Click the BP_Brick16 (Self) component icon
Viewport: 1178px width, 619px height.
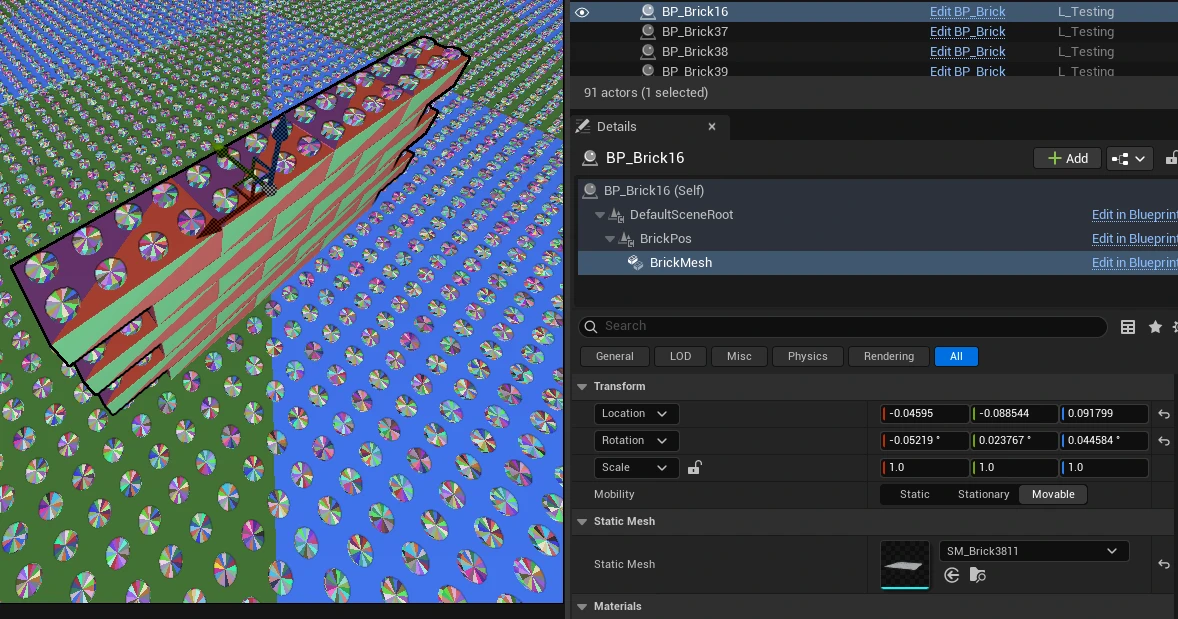click(591, 191)
